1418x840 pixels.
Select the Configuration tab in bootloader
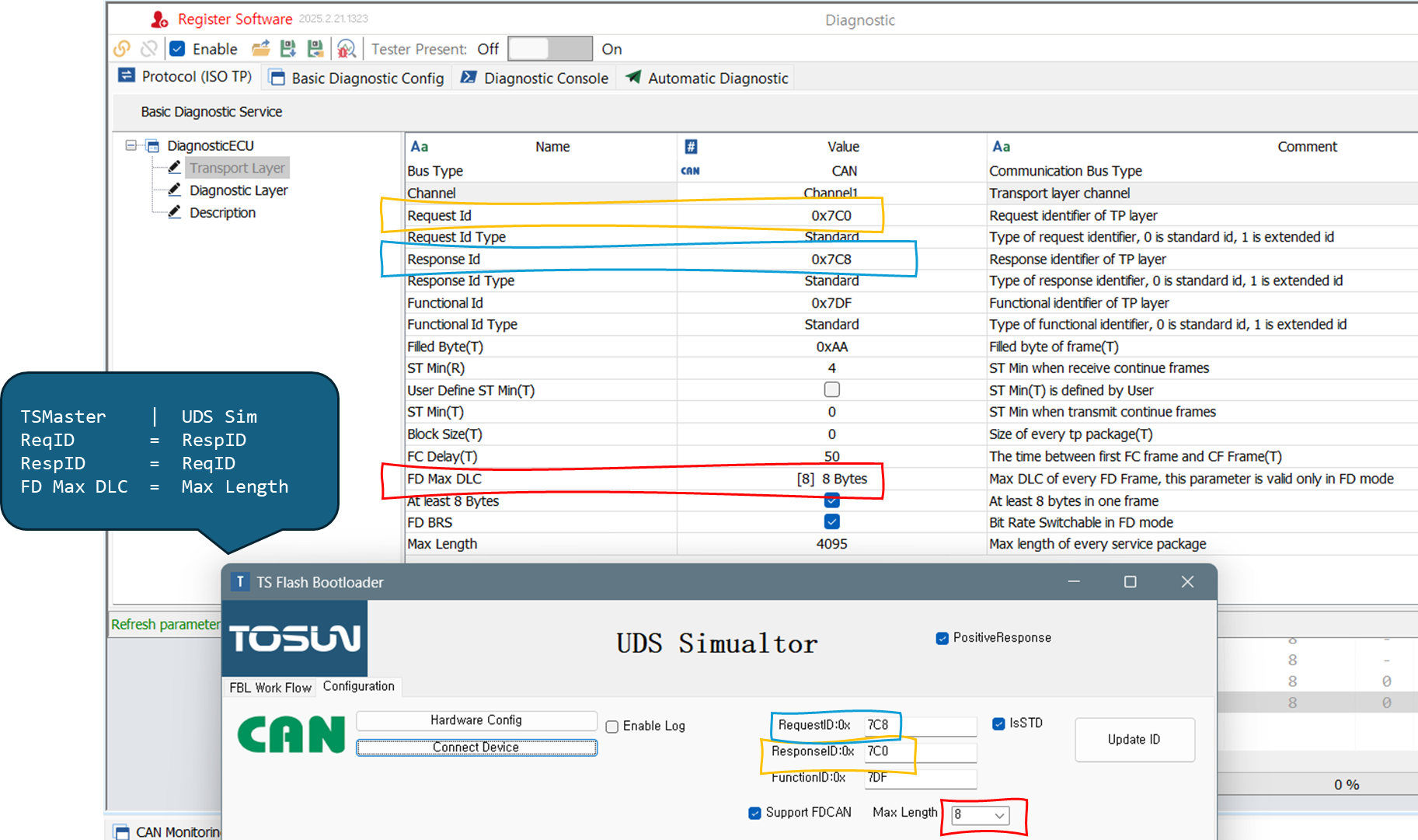pyautogui.click(x=359, y=686)
